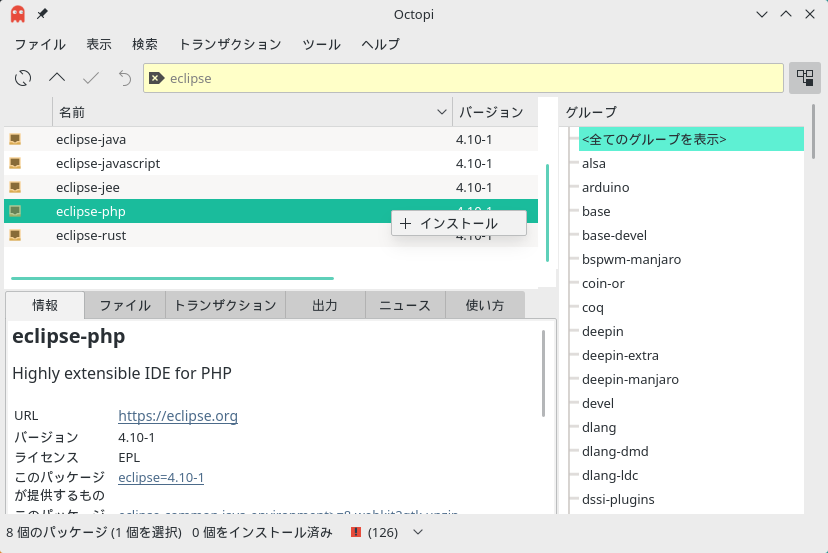Switch to the ニュース tab

click(x=406, y=305)
